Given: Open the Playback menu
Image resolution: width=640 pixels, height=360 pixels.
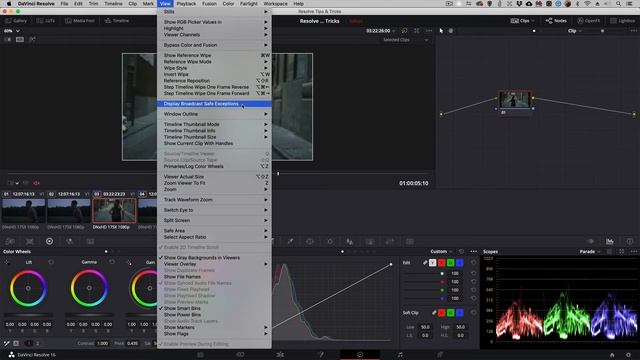Looking at the screenshot, I should pos(186,4).
